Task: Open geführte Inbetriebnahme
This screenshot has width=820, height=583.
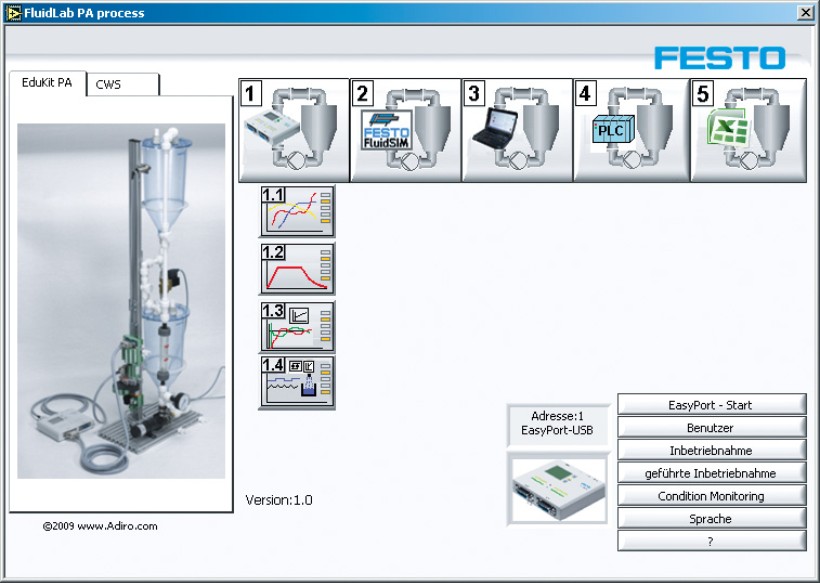Action: 712,473
